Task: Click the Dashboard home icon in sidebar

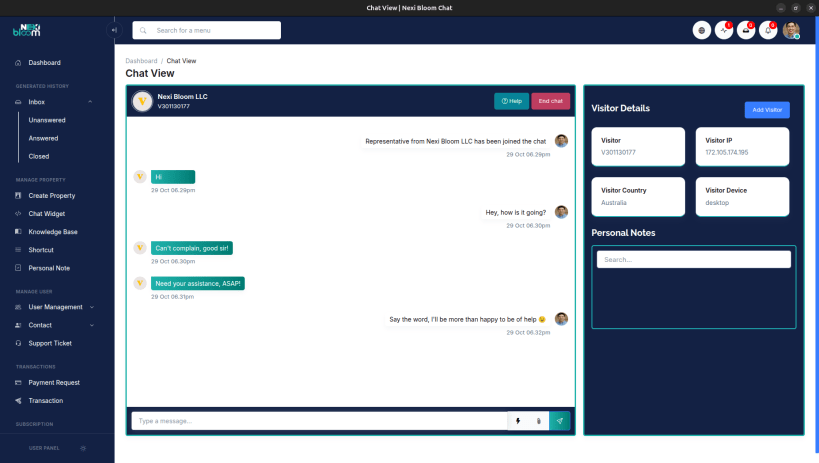Action: coord(18,63)
